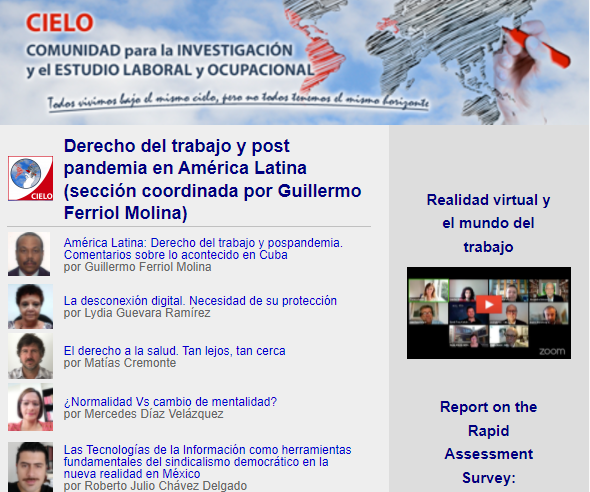Image resolution: width=590 pixels, height=492 pixels.
Task: Open 'Derecho del trabajo y post pandemia' heading
Action: (213, 179)
